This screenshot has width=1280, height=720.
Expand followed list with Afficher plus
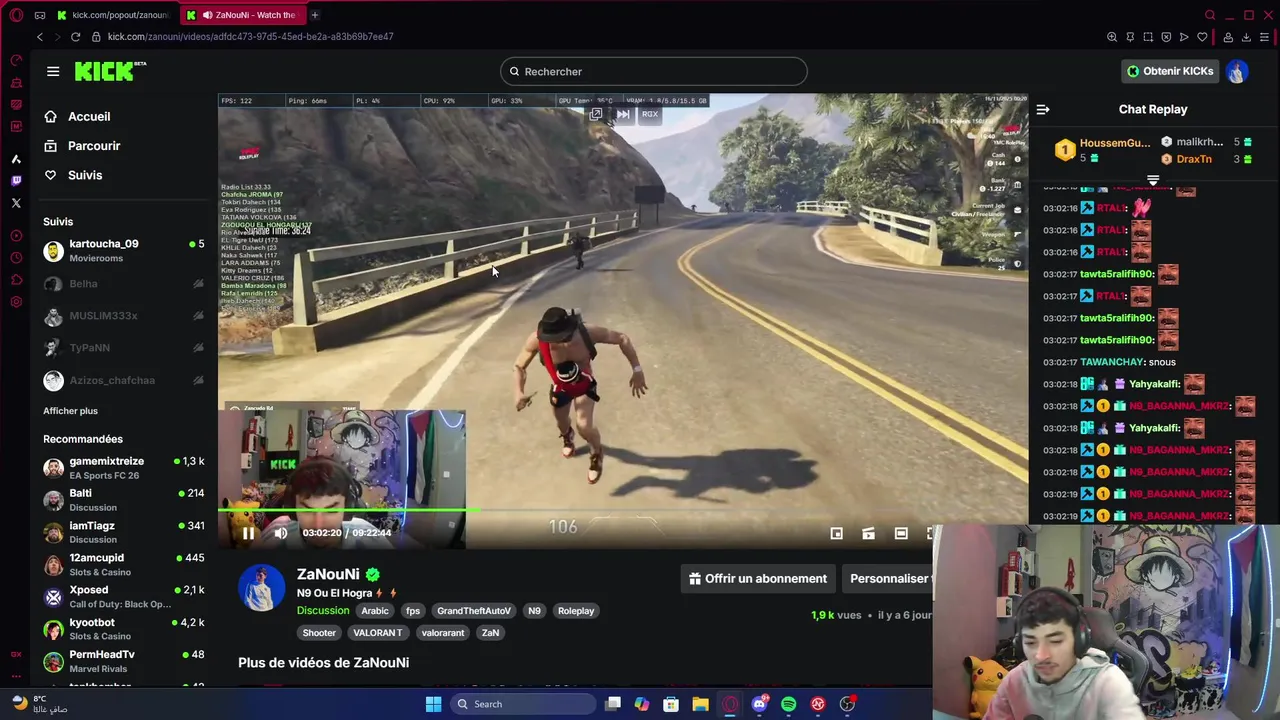[x=70, y=411]
